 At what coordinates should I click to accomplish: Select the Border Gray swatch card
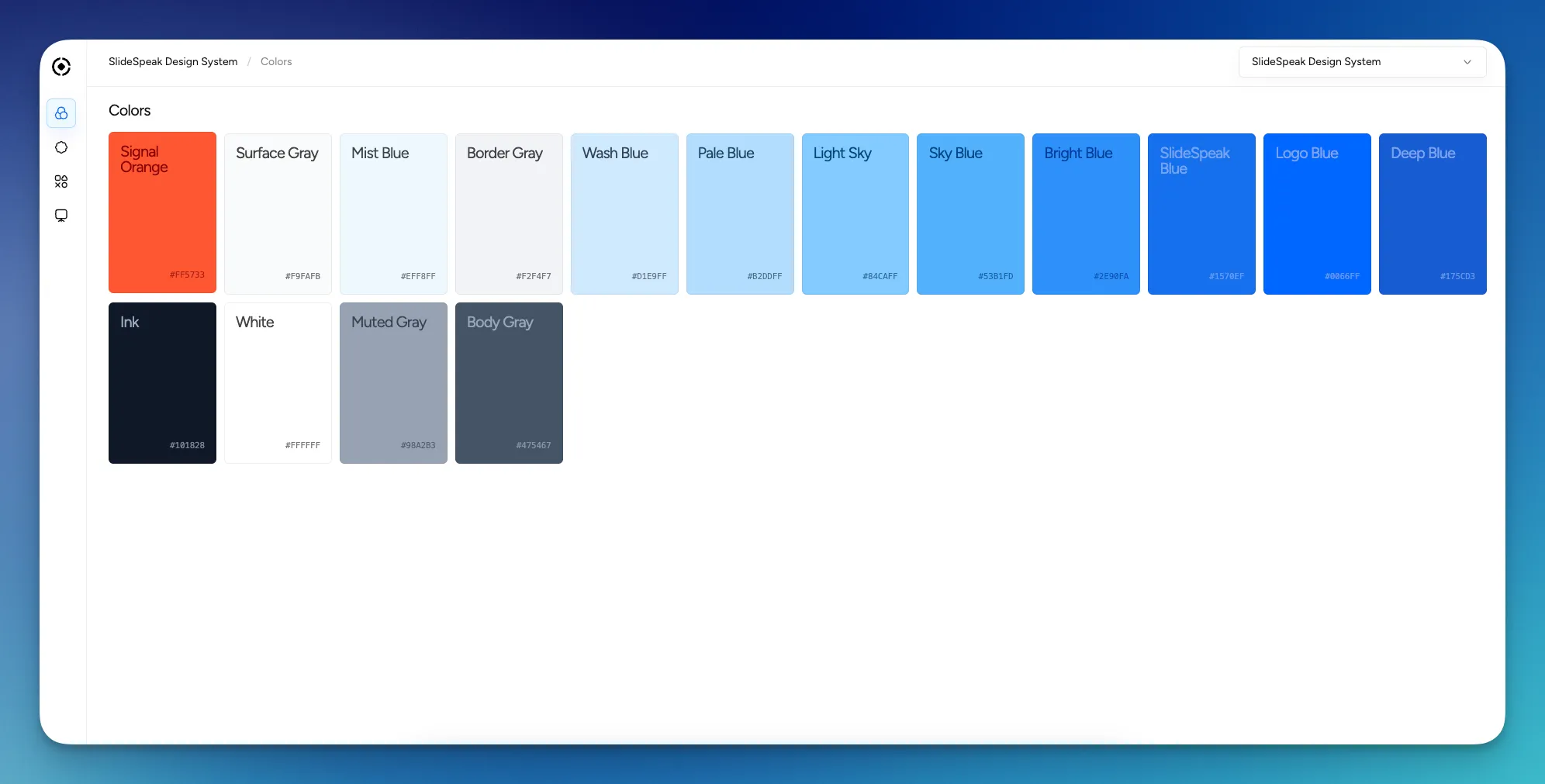click(x=509, y=214)
